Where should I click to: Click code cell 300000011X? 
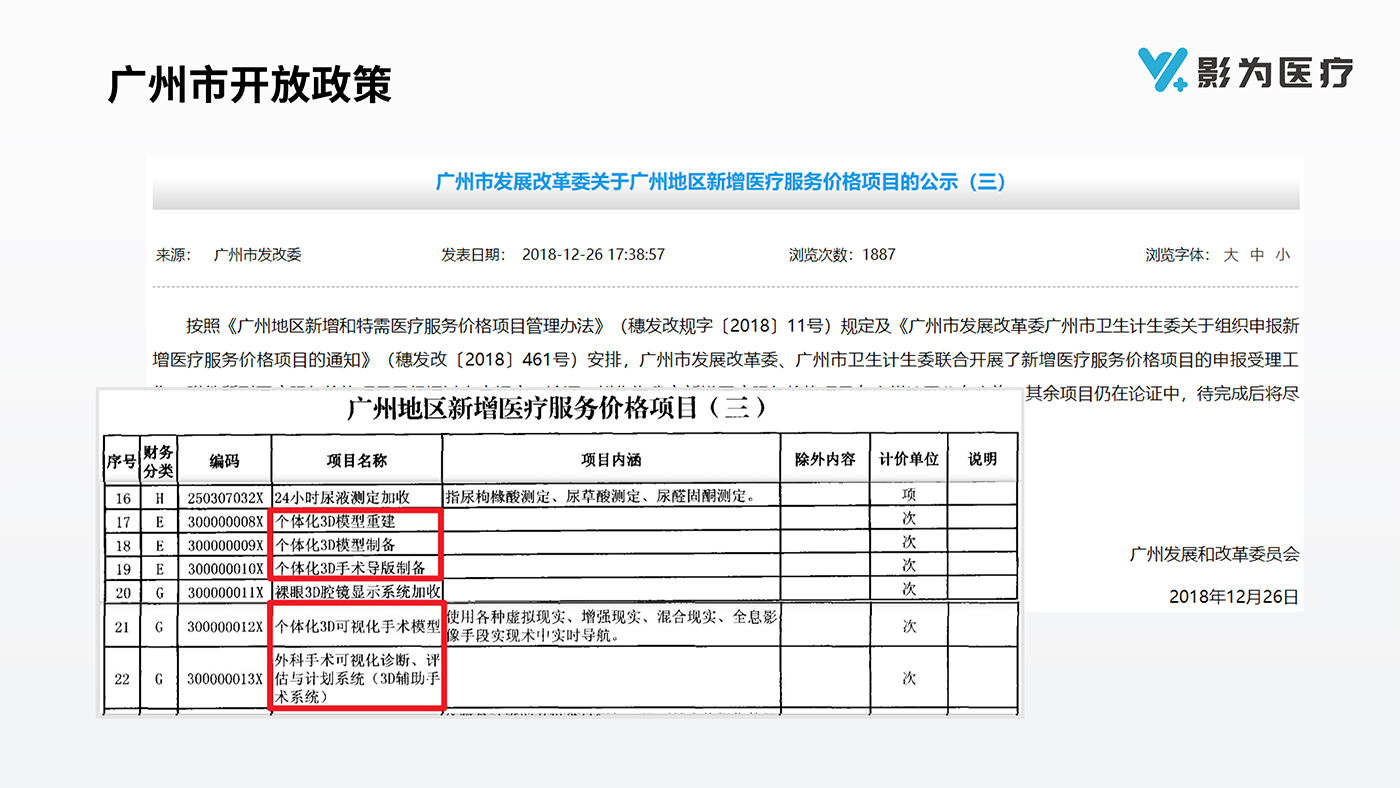click(225, 592)
